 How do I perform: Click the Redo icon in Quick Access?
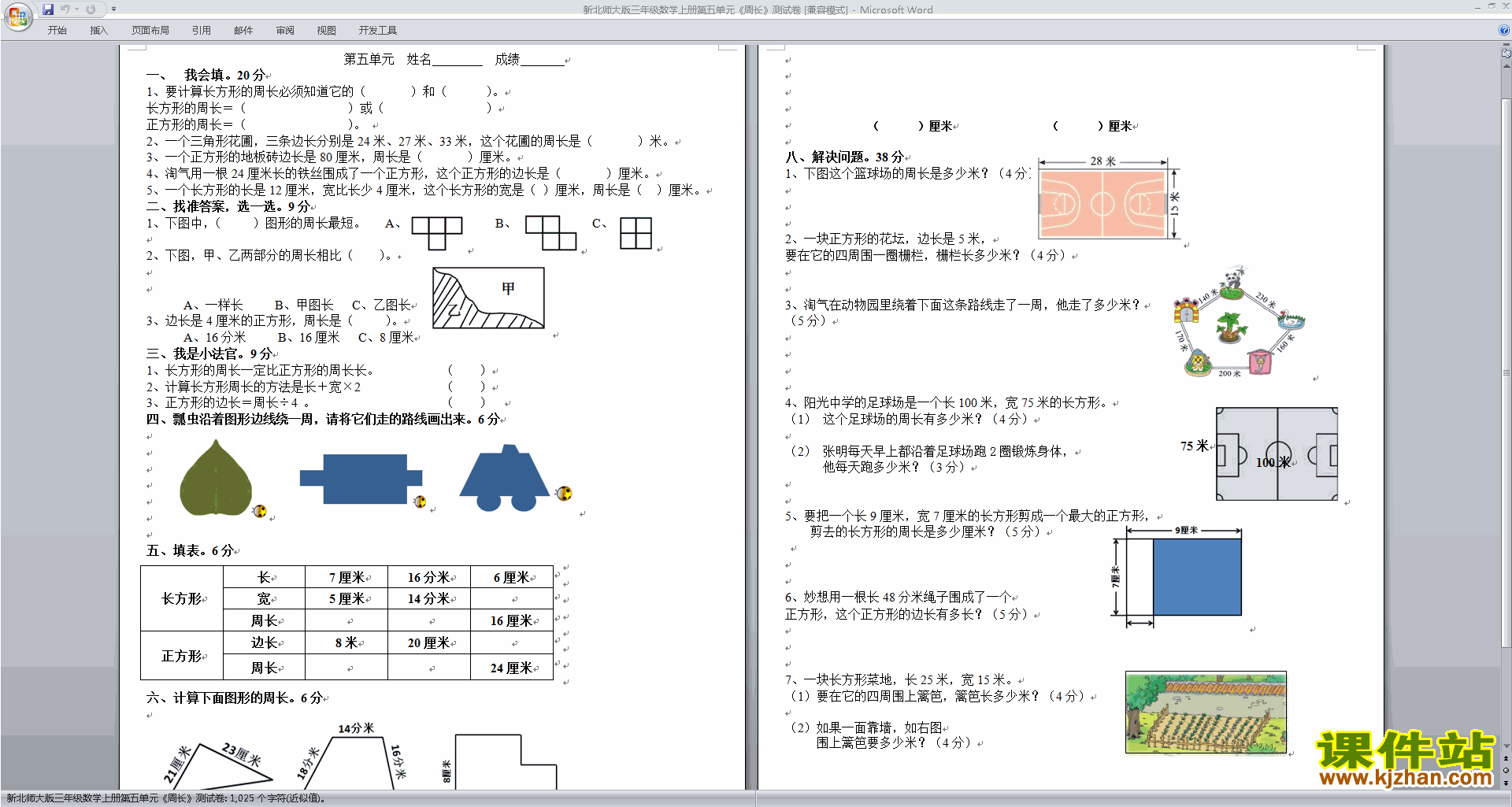91,9
